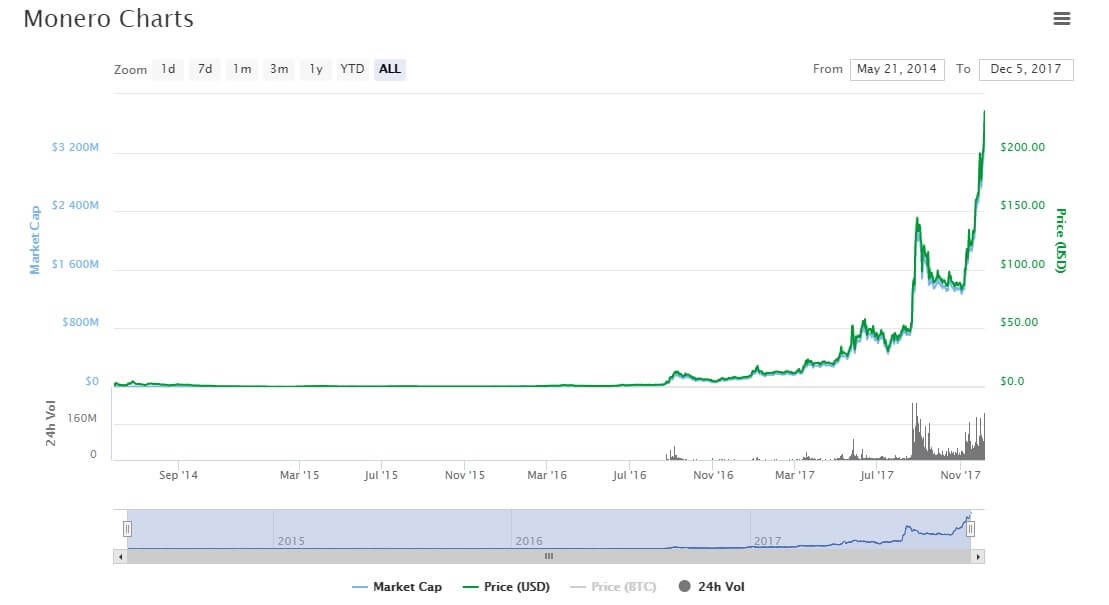Click the 2016 label in navigator
Screen dimensions: 1109x605
click(529, 541)
